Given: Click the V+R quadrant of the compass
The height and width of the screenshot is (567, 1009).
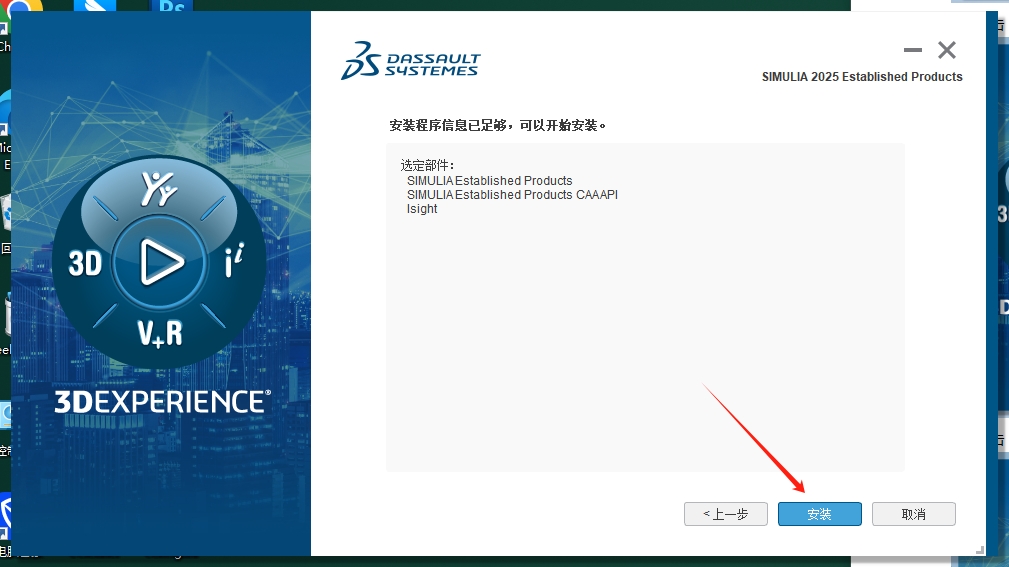Looking at the screenshot, I should 160,332.
